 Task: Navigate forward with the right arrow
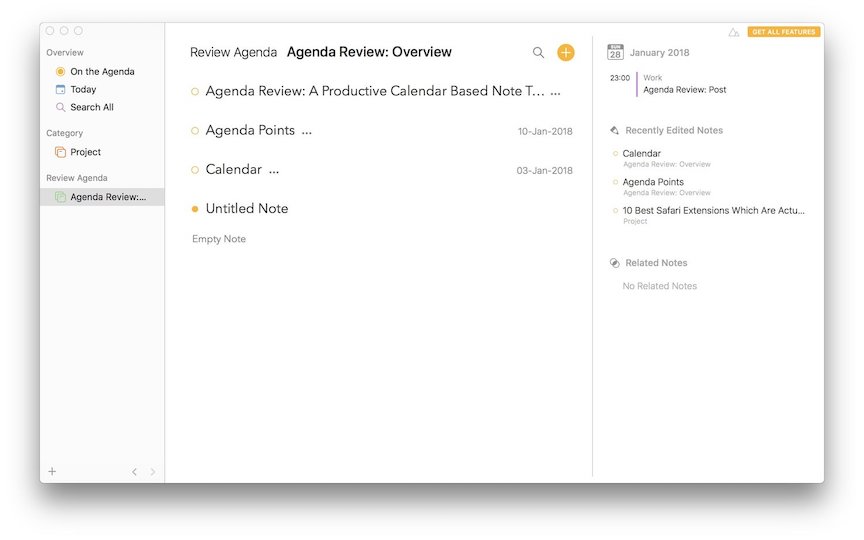tap(152, 472)
